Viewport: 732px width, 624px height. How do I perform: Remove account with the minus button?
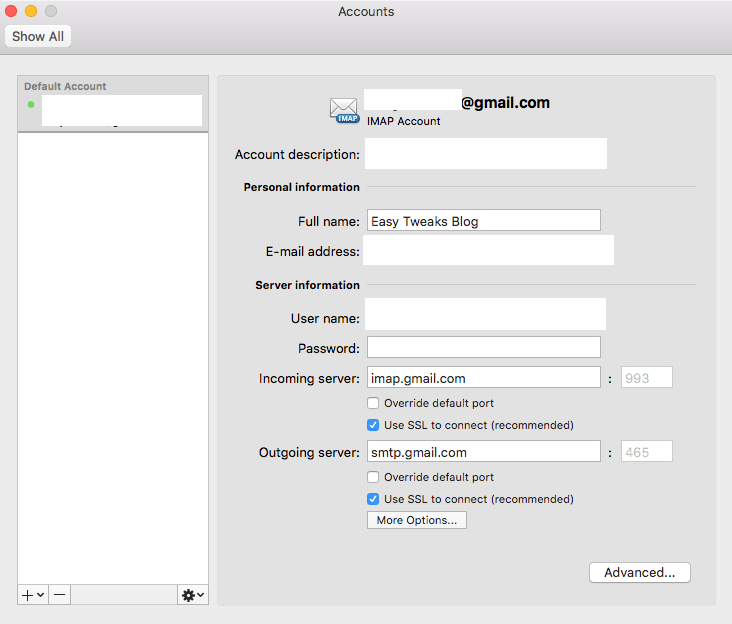(x=59, y=595)
